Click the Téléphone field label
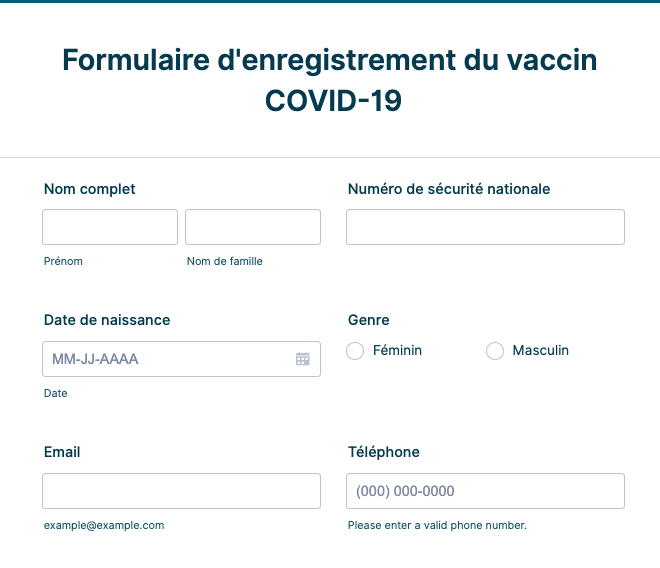The image size is (660, 568). (x=384, y=452)
